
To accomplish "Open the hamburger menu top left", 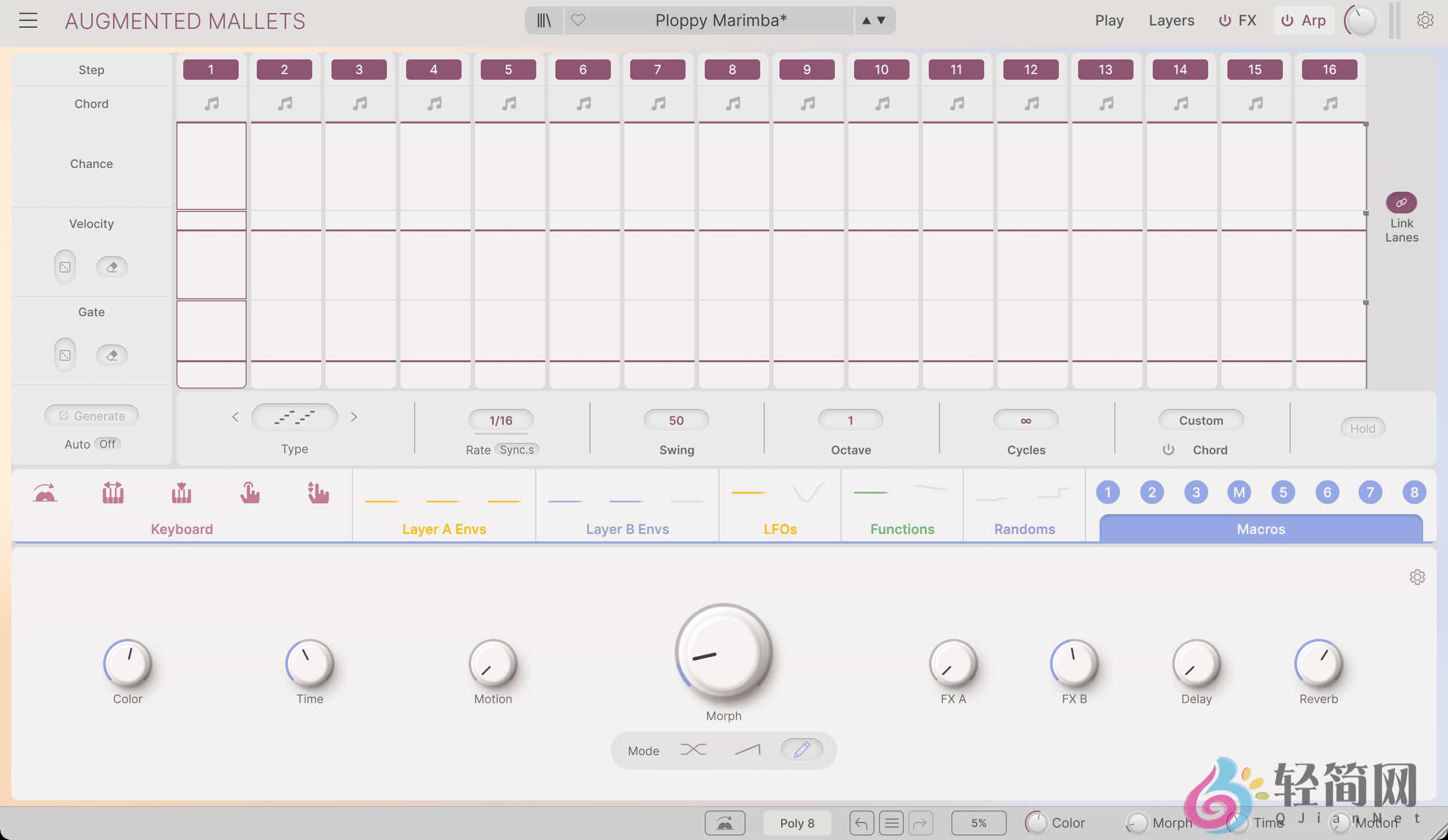I will tap(28, 20).
